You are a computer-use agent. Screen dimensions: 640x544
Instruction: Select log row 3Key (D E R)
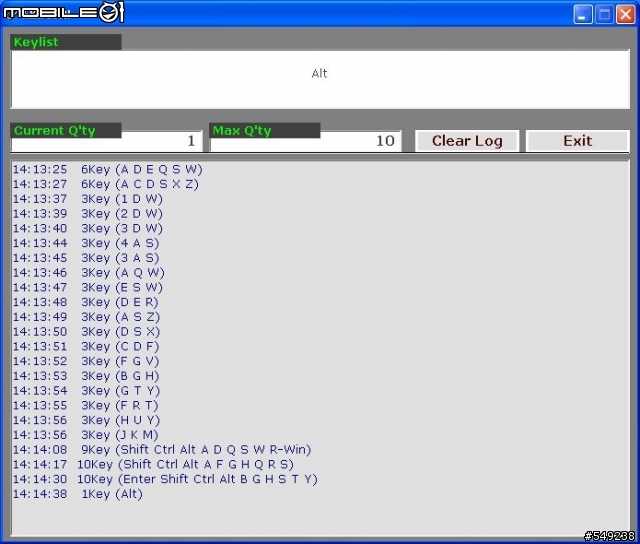(85, 302)
